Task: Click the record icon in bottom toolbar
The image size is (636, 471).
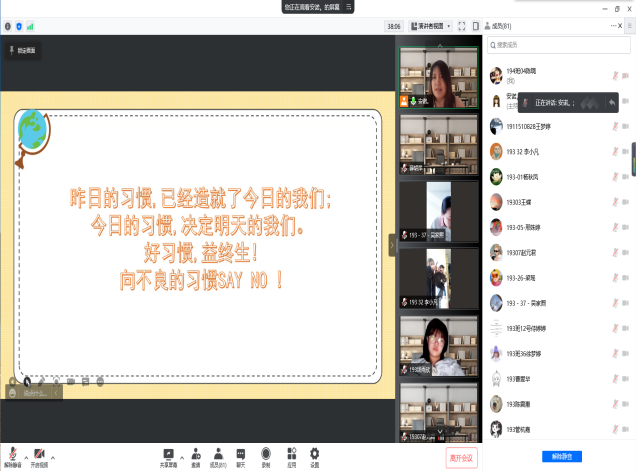Action: [266, 453]
